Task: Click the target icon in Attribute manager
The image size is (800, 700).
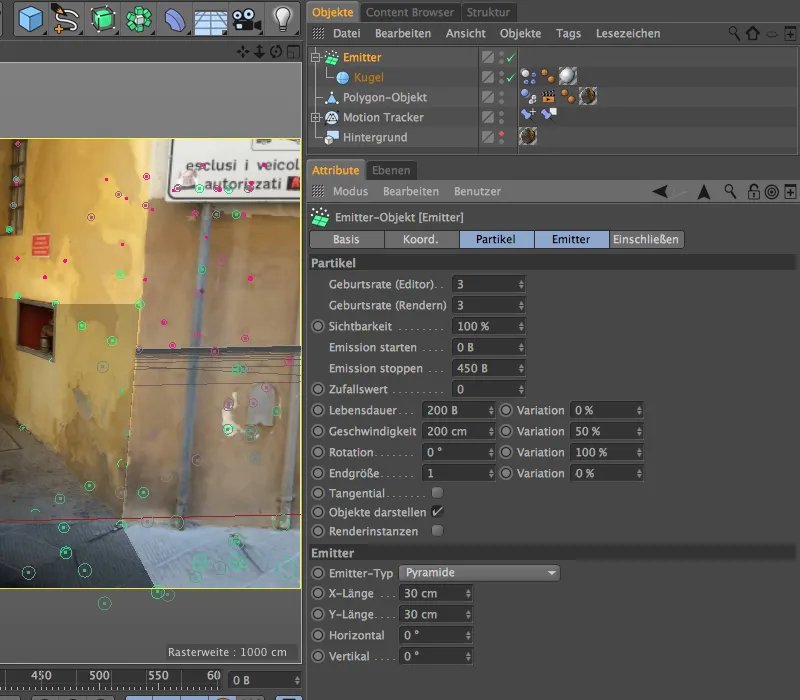Action: tap(772, 192)
